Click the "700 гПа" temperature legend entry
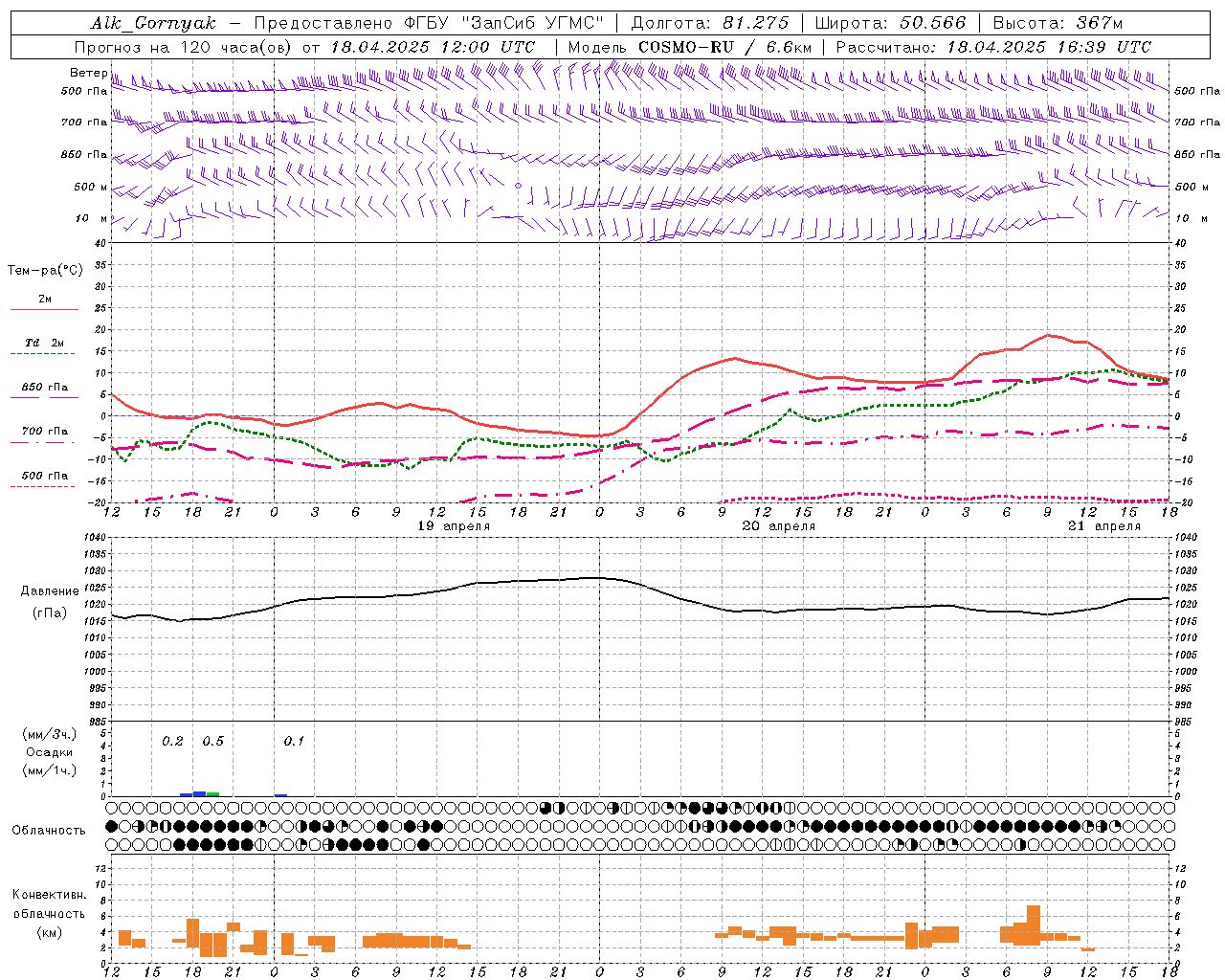 tap(45, 432)
